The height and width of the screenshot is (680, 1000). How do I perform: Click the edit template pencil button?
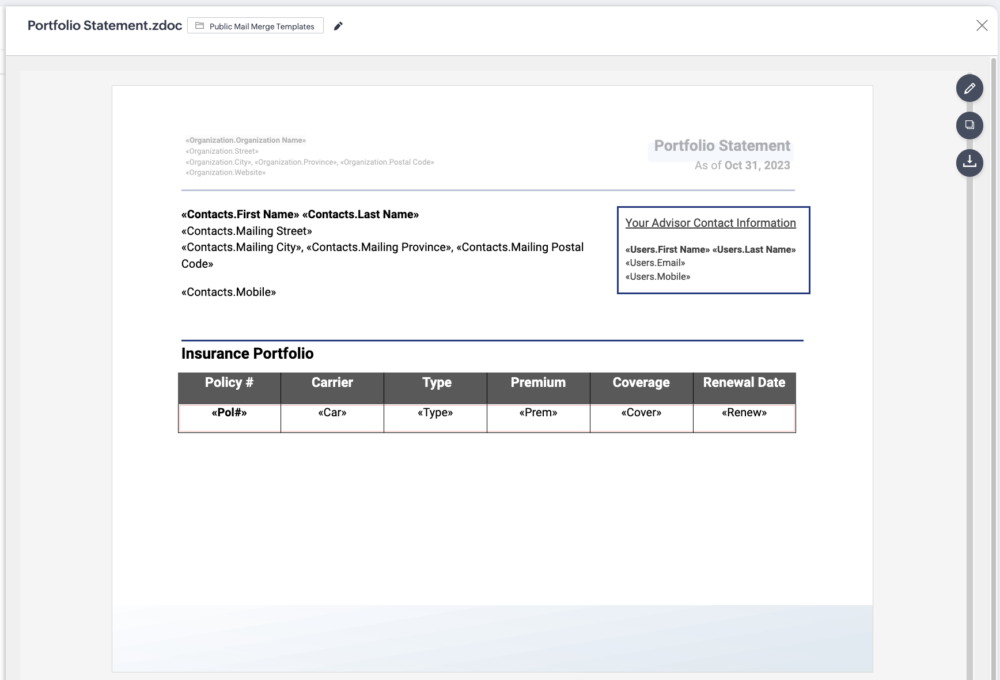click(969, 89)
